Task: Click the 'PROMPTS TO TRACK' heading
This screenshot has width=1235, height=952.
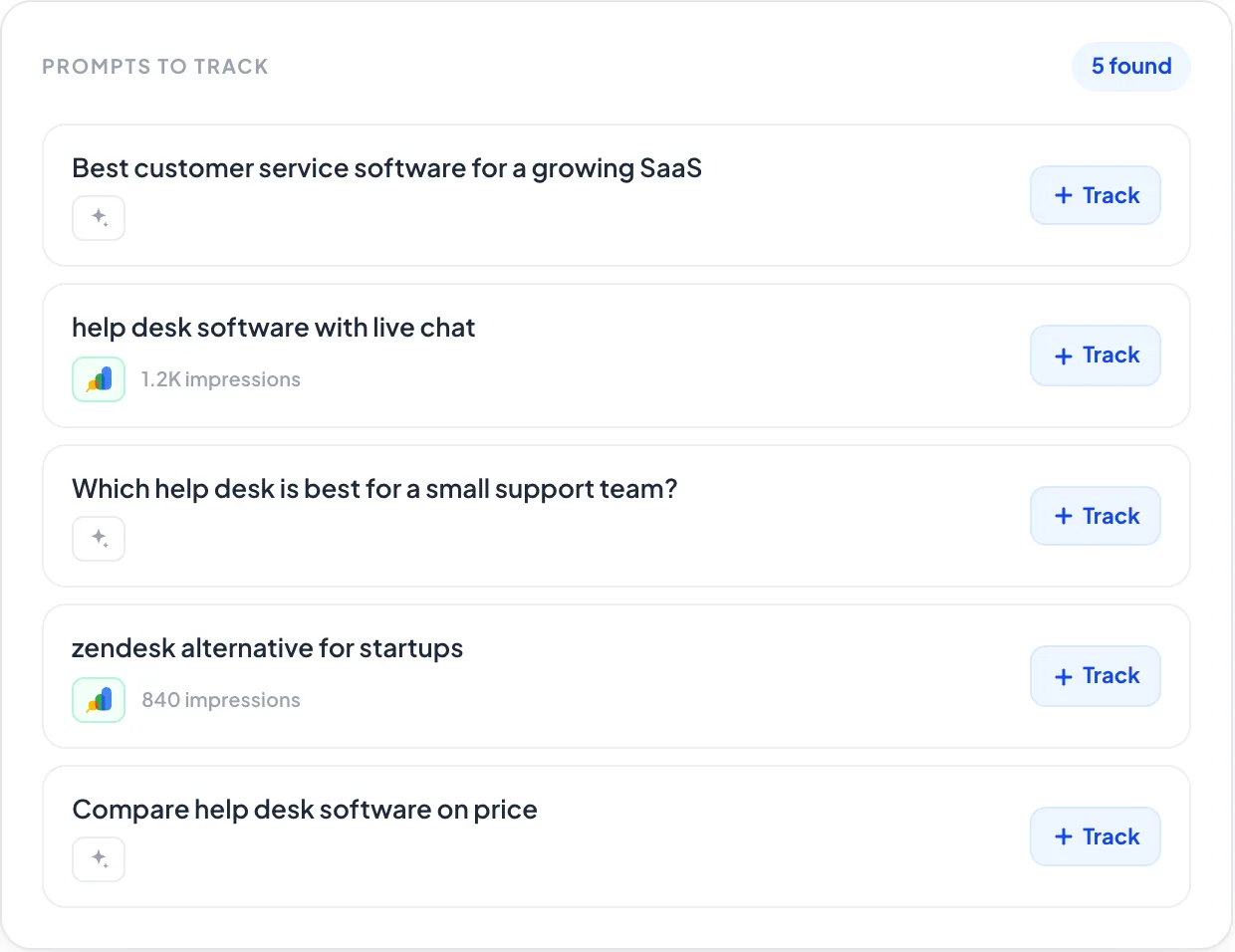Action: pyautogui.click(x=155, y=67)
